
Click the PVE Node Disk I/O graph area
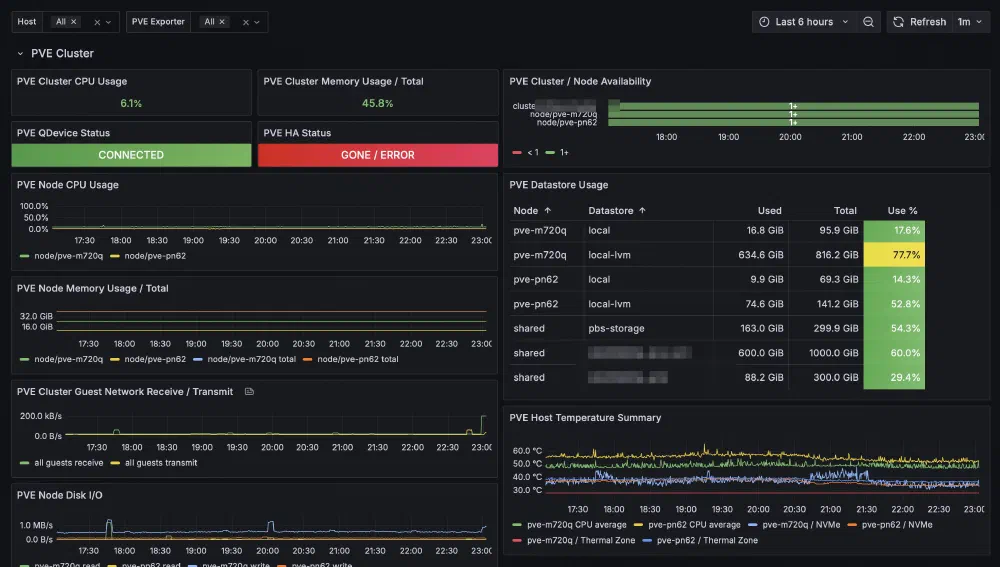pyautogui.click(x=271, y=531)
